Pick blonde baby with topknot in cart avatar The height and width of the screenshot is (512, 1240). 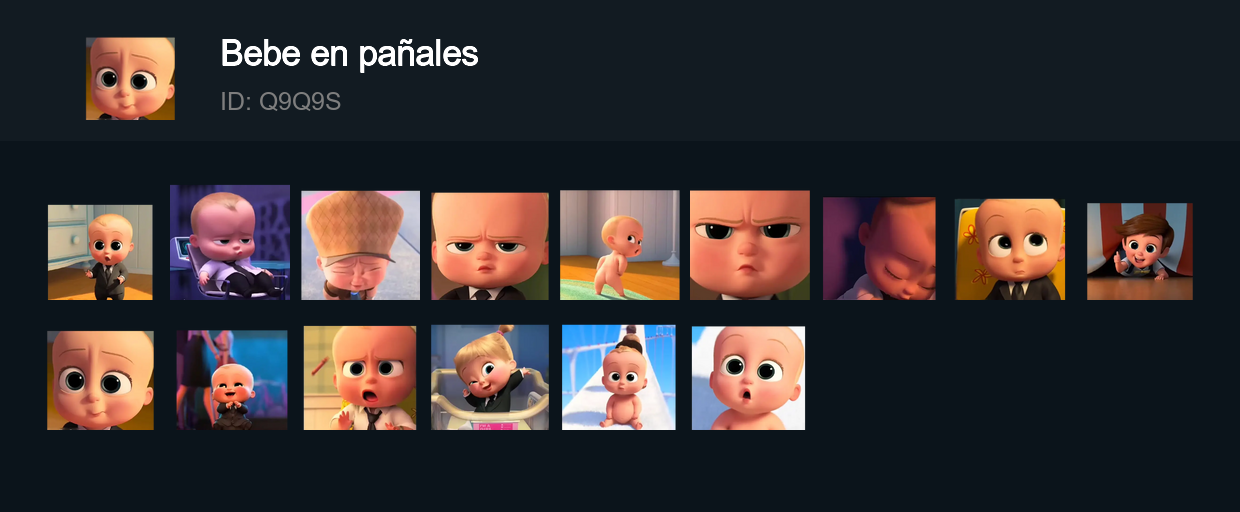(x=490, y=378)
